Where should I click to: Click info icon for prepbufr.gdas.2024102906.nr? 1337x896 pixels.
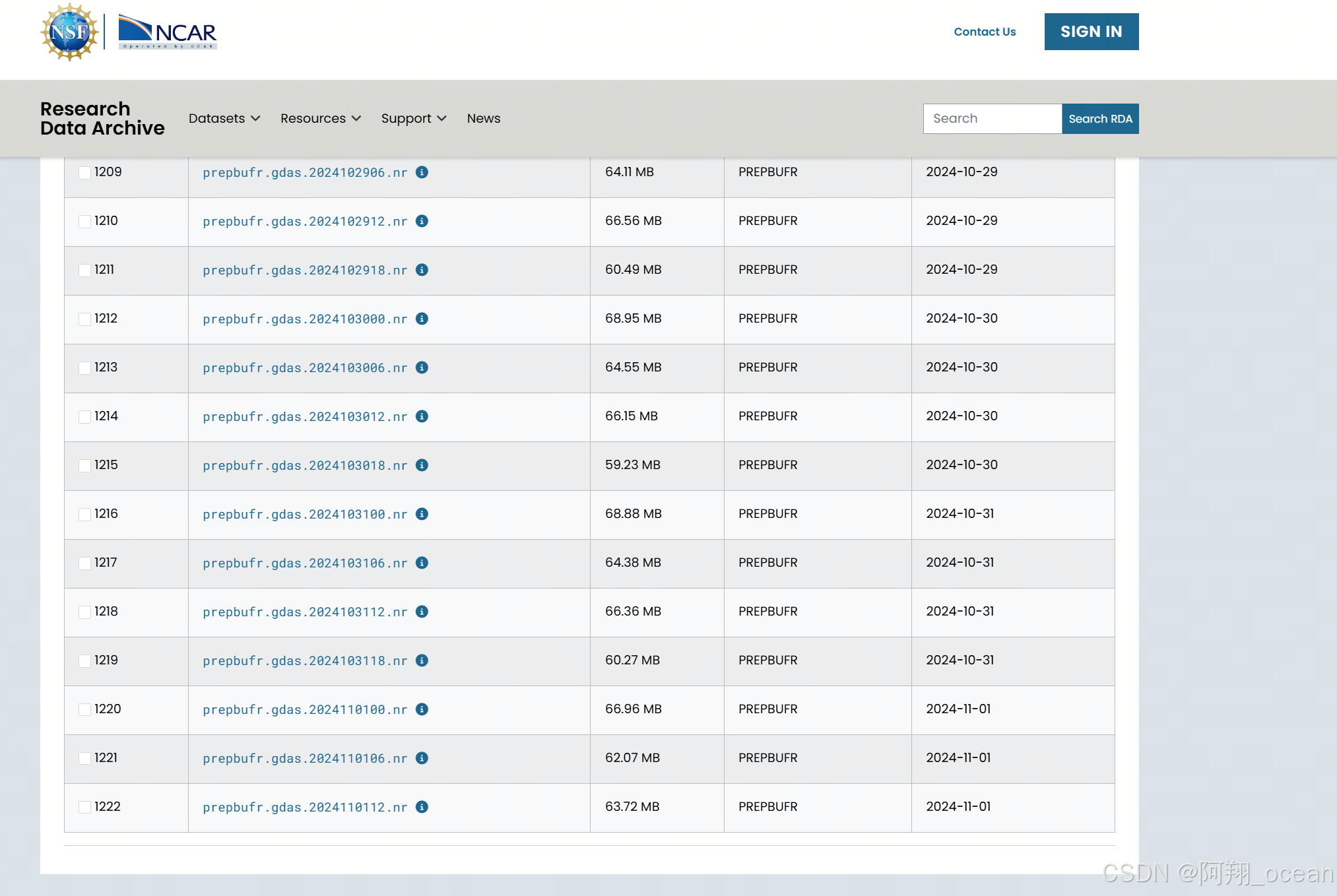[422, 172]
